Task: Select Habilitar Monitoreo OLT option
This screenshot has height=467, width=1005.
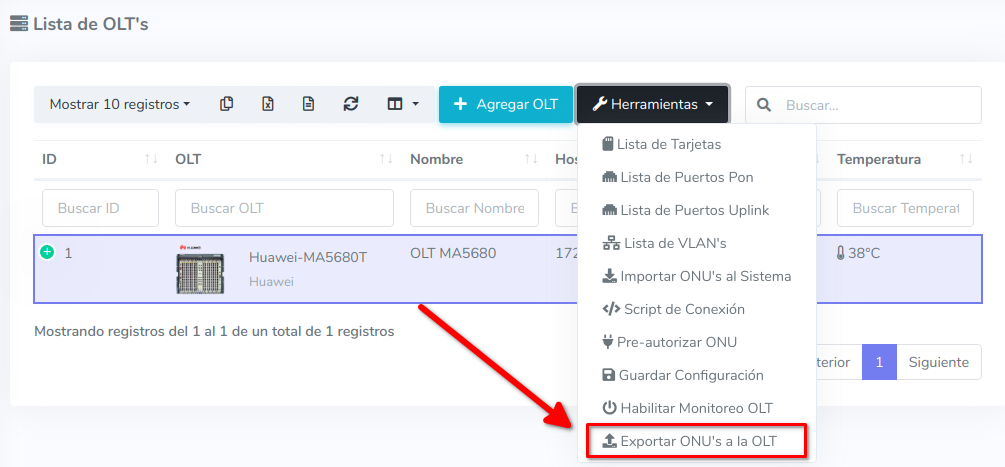Action: pos(696,408)
